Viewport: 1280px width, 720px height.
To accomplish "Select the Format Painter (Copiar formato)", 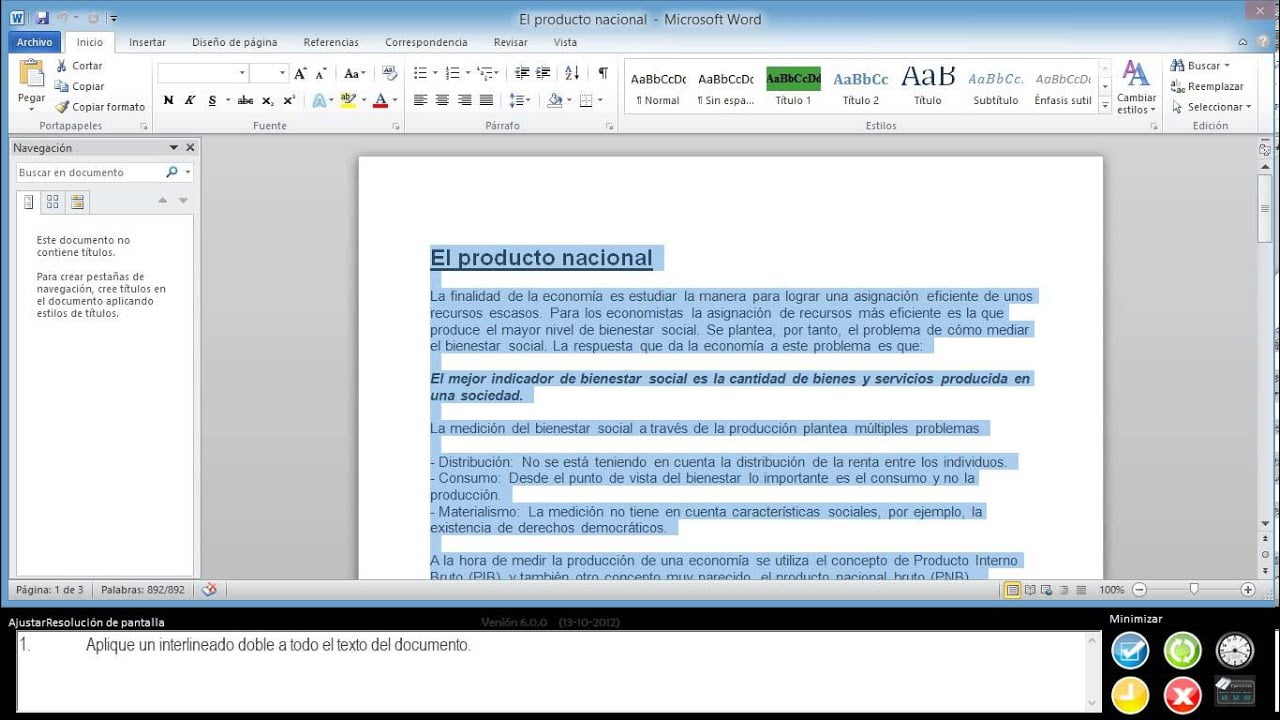I will coord(100,107).
